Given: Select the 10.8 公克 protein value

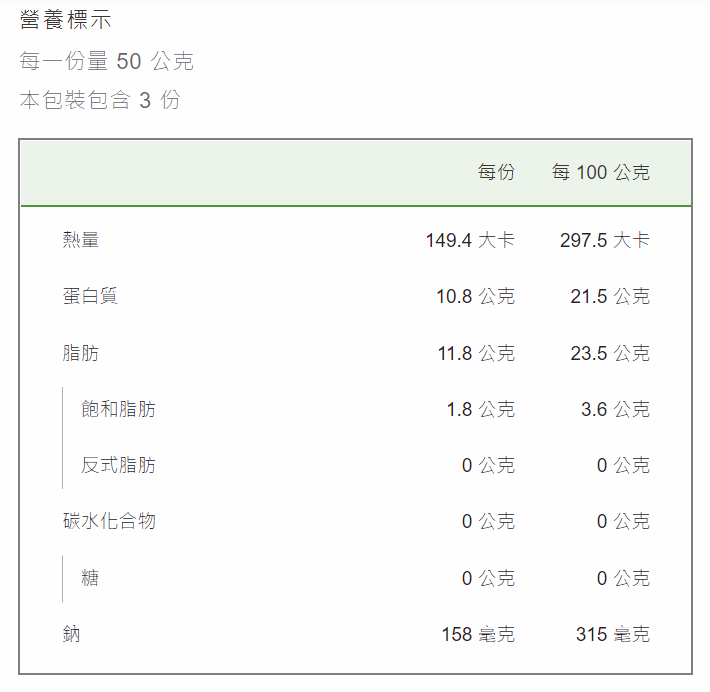Looking at the screenshot, I should (x=475, y=296).
